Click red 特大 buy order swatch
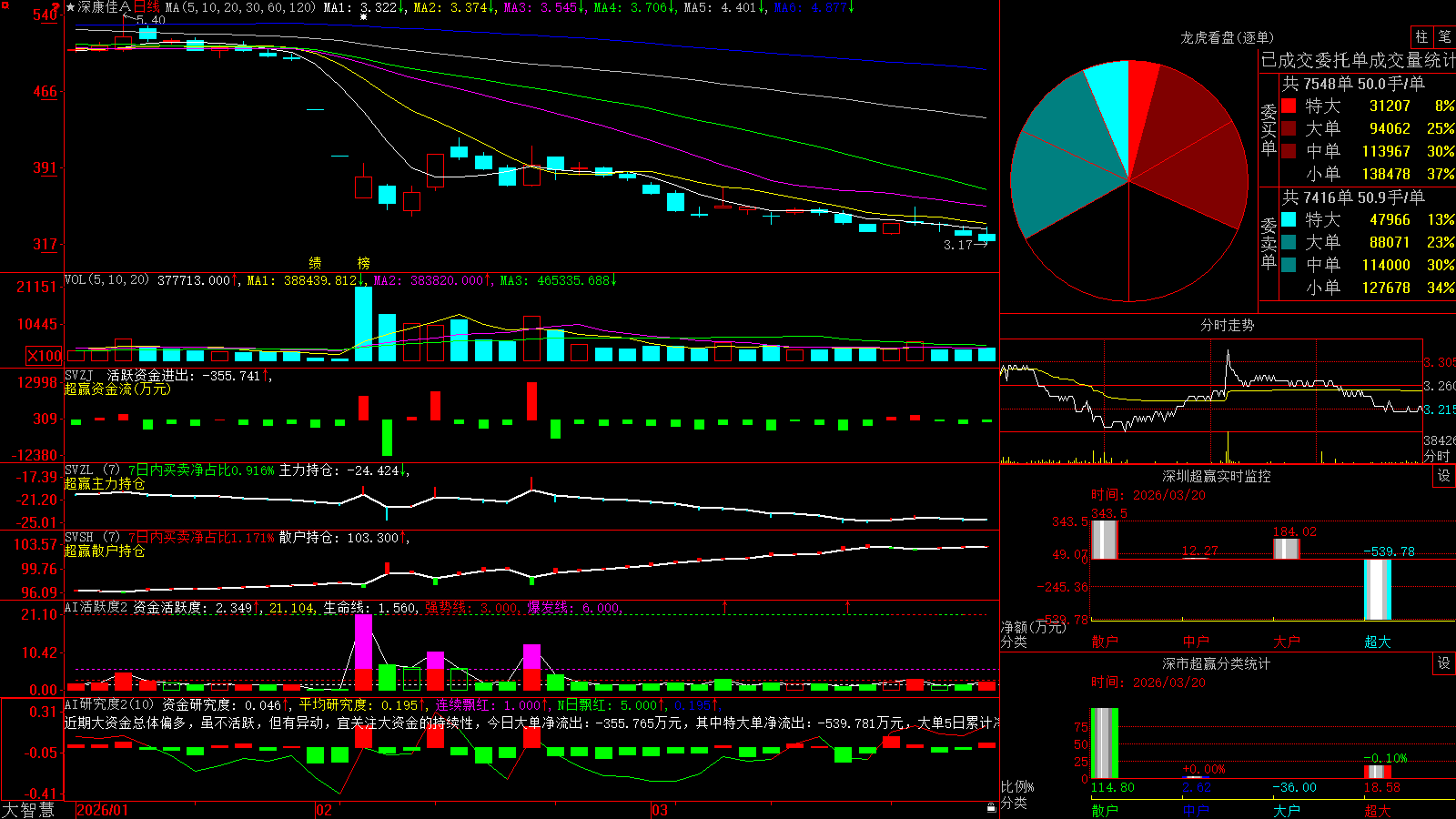1456x819 pixels. tap(1289, 106)
